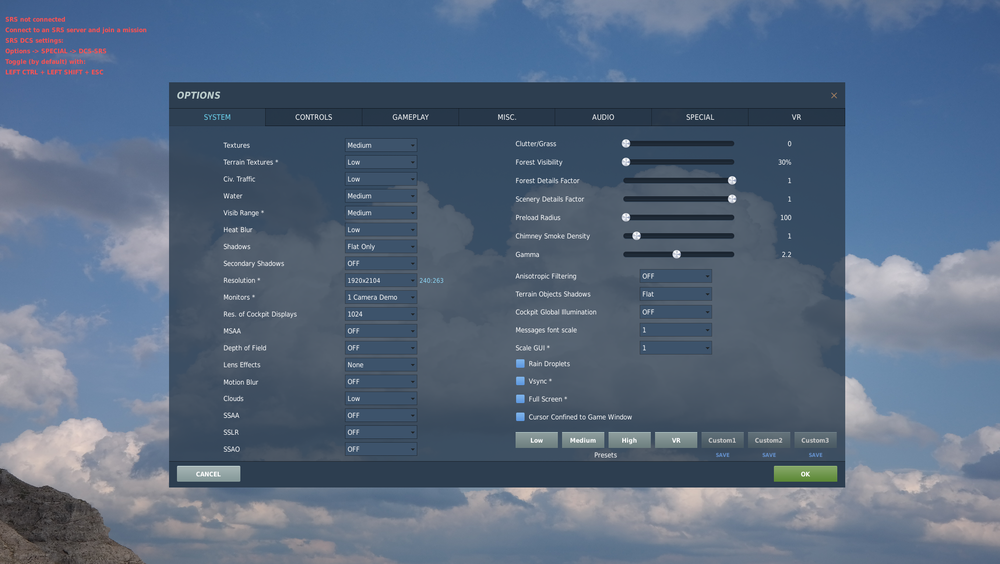This screenshot has height=564, width=1000.
Task: Load the Custom2 preset
Action: pyautogui.click(x=768, y=440)
